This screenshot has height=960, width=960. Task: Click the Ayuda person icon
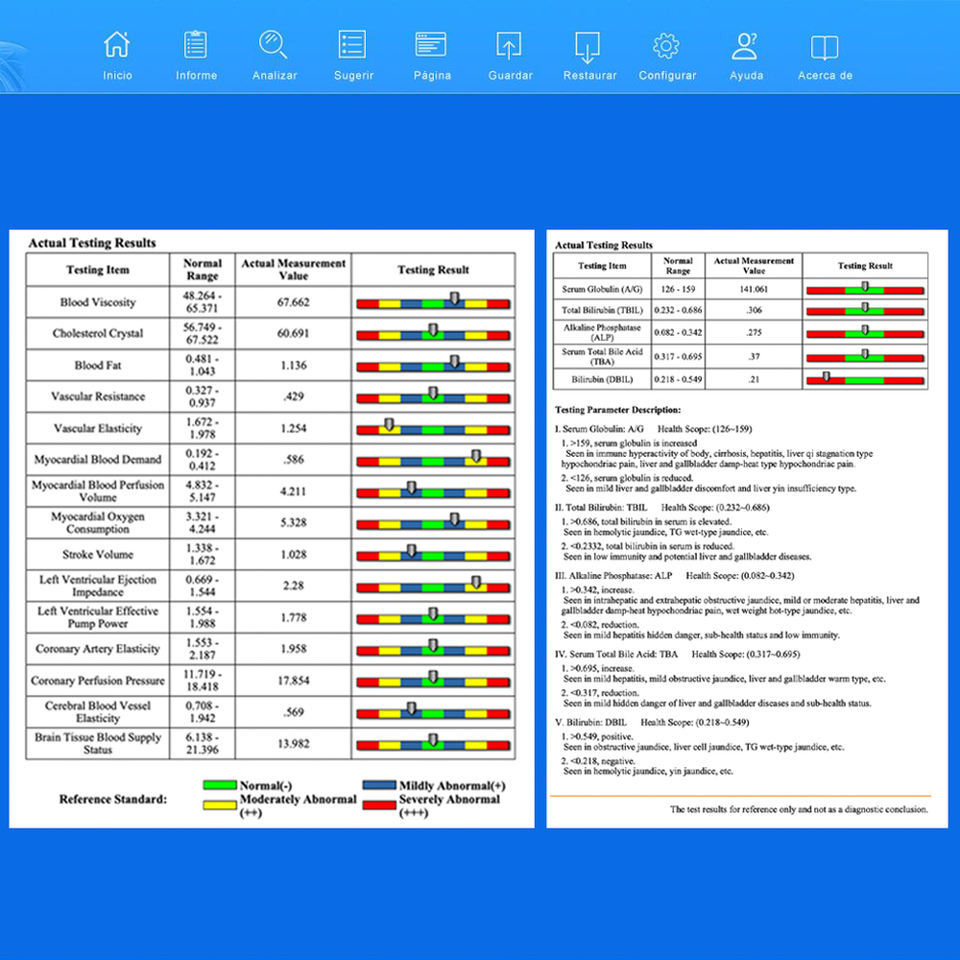(745, 46)
